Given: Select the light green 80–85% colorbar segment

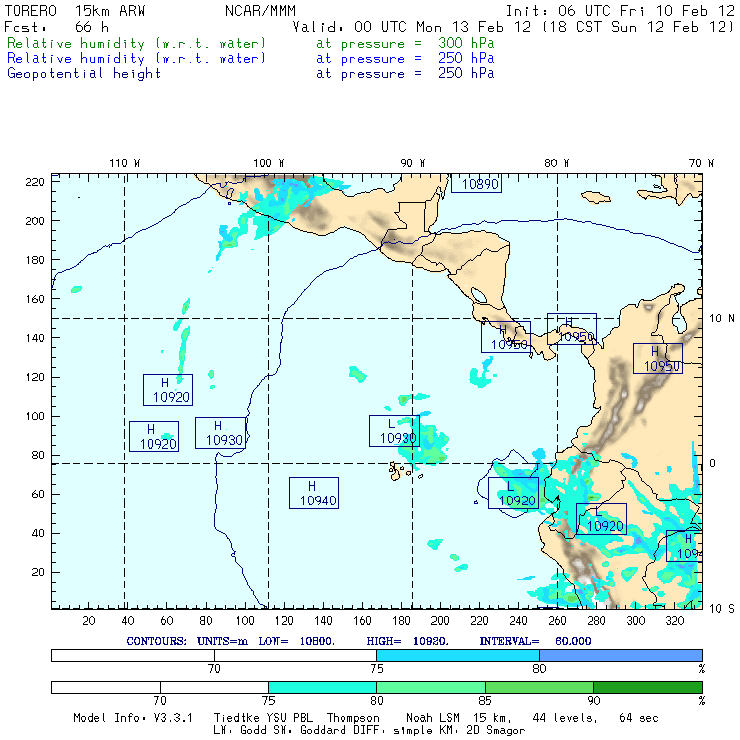Looking at the screenshot, I should coord(431,687).
